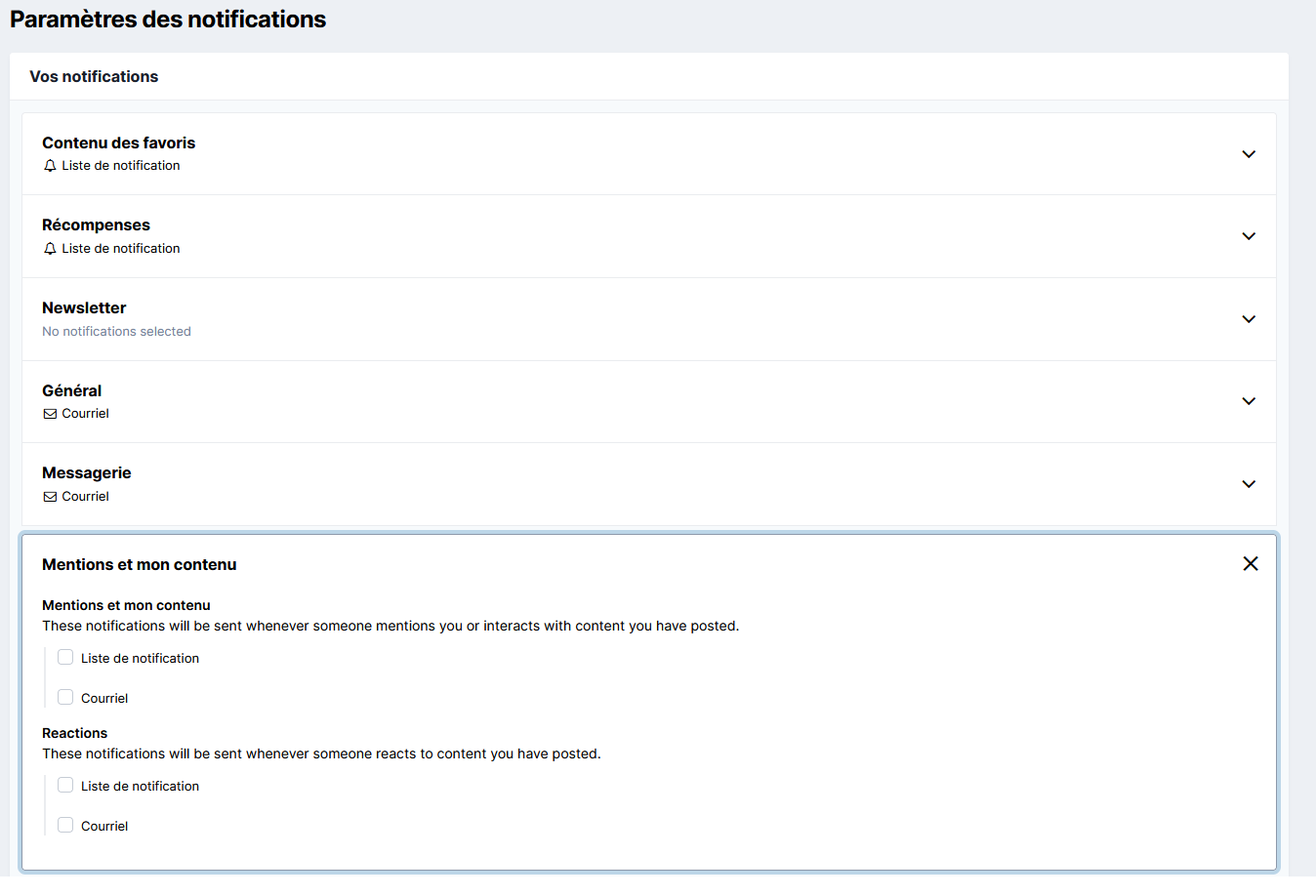Image resolution: width=1316 pixels, height=896 pixels.
Task: Expand the Général section chevron
Action: (1248, 401)
